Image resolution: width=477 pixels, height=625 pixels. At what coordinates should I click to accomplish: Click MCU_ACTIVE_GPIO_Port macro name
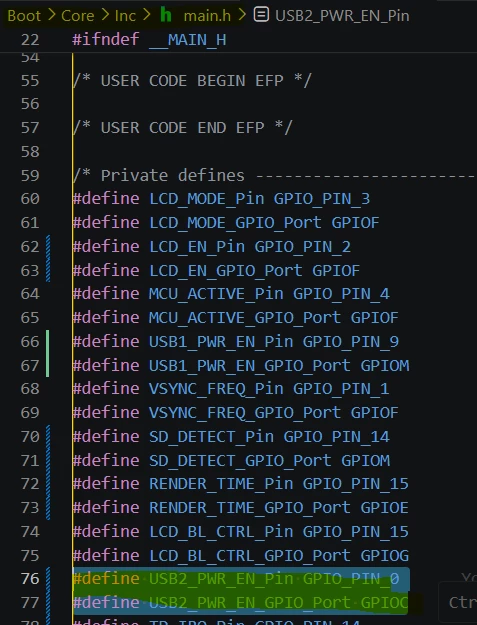(x=245, y=318)
